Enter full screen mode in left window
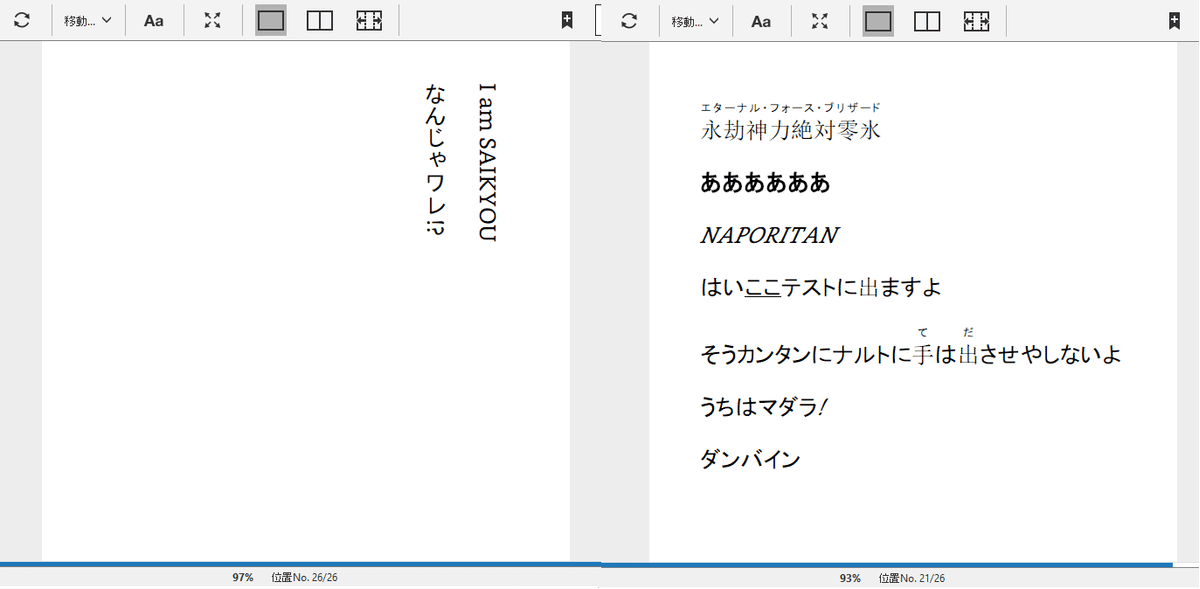1200x589 pixels. (x=212, y=20)
